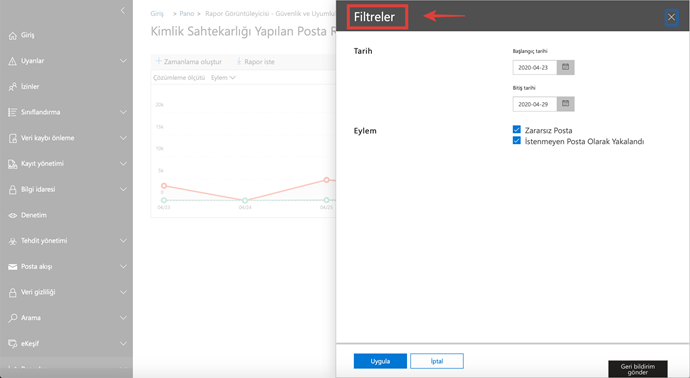The image size is (690, 378).
Task: Click the Denetim eye icon
Action: click(13, 215)
